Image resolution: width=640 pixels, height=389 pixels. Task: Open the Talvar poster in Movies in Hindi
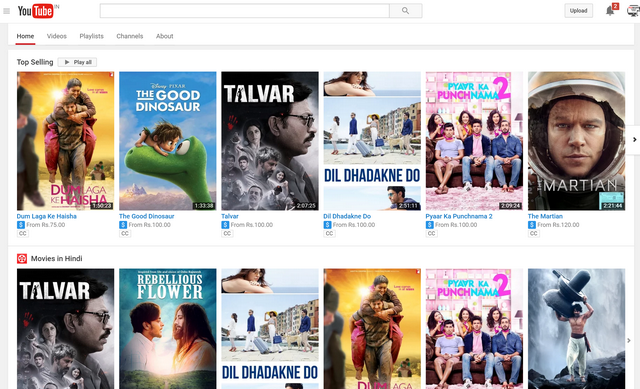tap(65, 329)
